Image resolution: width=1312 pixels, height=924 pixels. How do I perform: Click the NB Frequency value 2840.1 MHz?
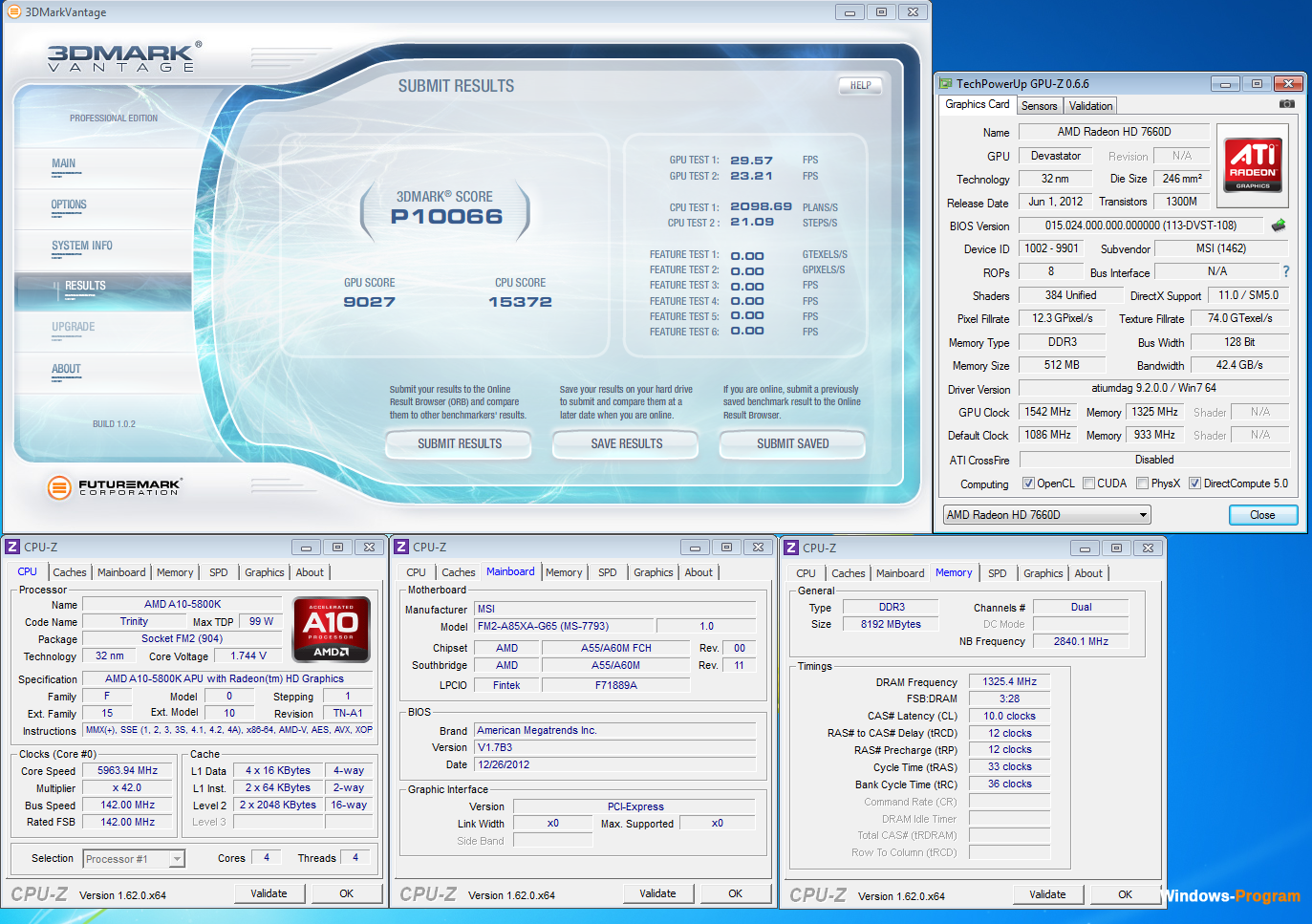coord(1081,641)
